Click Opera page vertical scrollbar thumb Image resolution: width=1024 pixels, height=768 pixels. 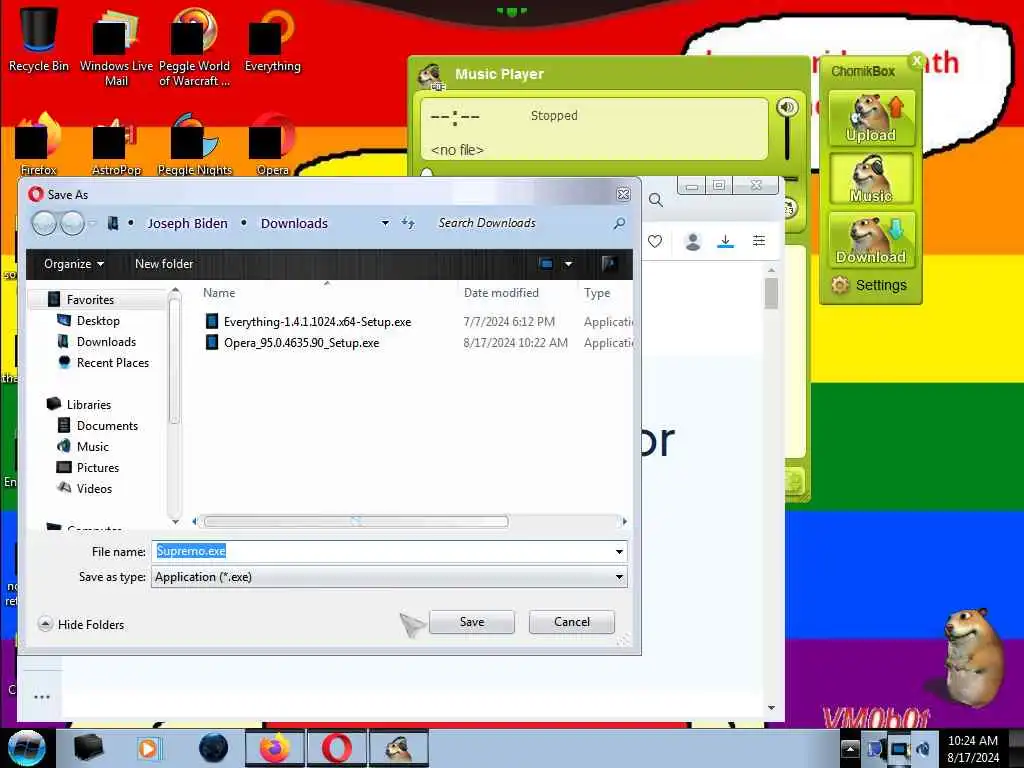pyautogui.click(x=771, y=293)
